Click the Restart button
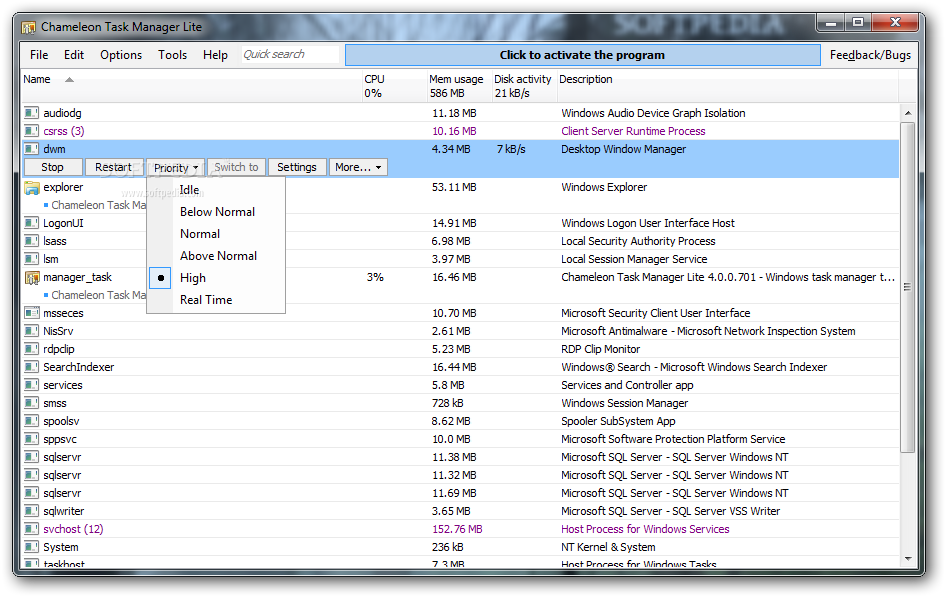 click(113, 168)
